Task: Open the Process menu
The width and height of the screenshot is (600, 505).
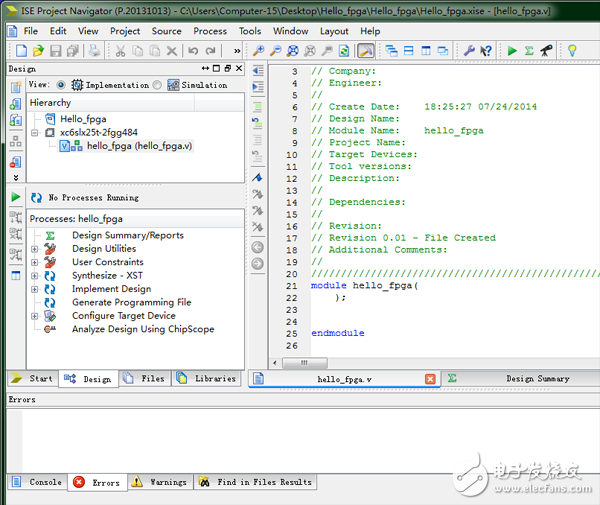Action: point(210,31)
